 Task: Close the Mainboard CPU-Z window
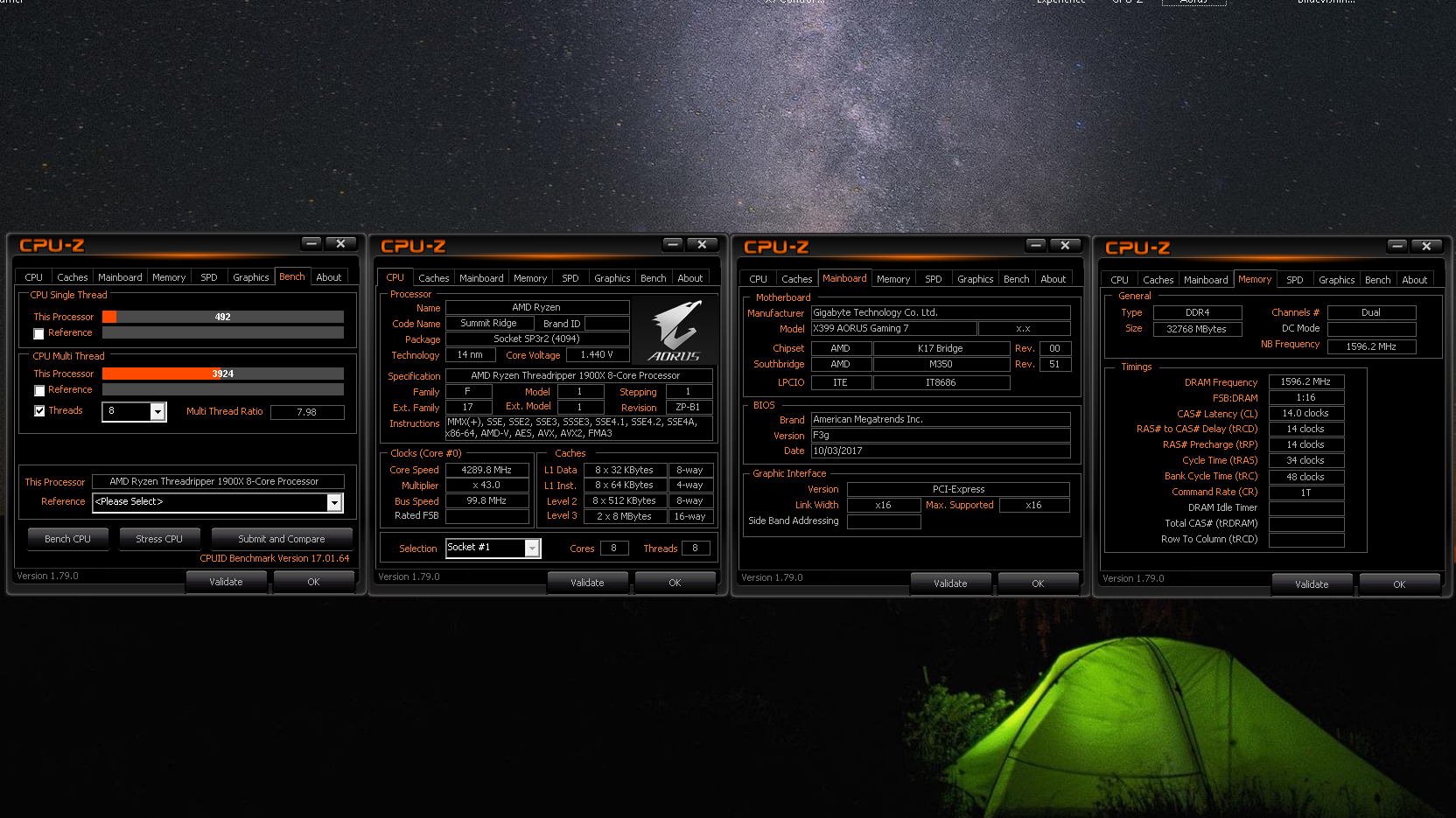(x=1066, y=245)
